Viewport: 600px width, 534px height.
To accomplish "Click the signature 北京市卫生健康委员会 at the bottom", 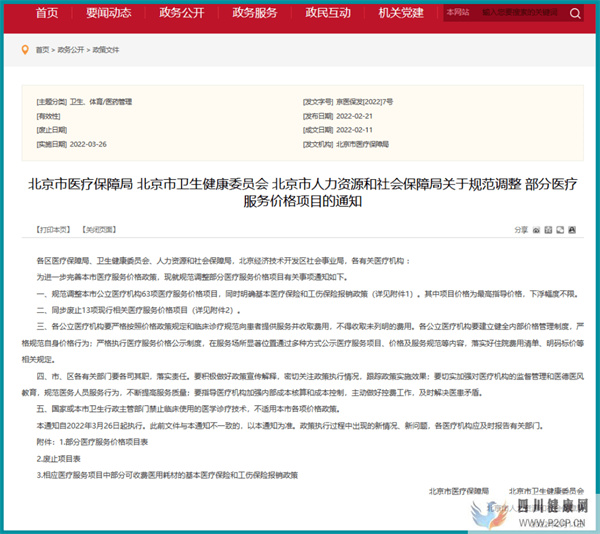I will pos(546,491).
